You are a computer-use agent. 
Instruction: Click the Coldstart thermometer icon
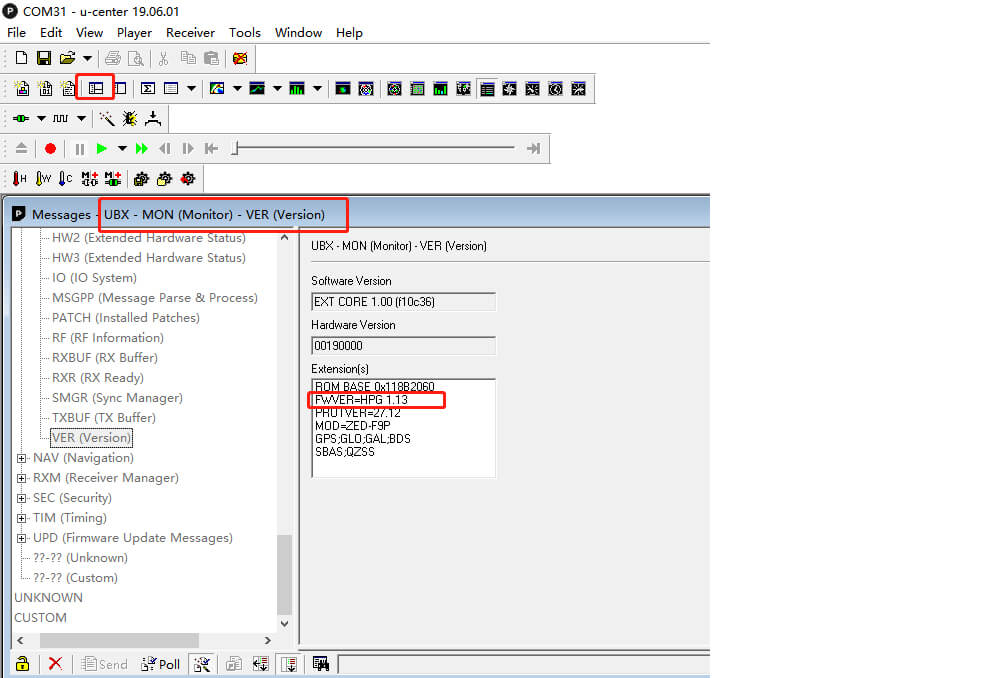point(65,178)
